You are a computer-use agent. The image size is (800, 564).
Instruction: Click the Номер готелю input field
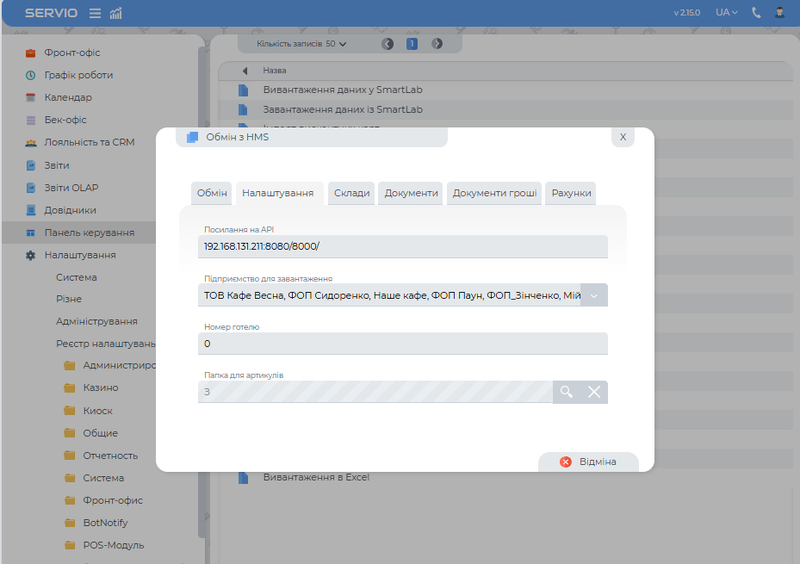[402, 344]
